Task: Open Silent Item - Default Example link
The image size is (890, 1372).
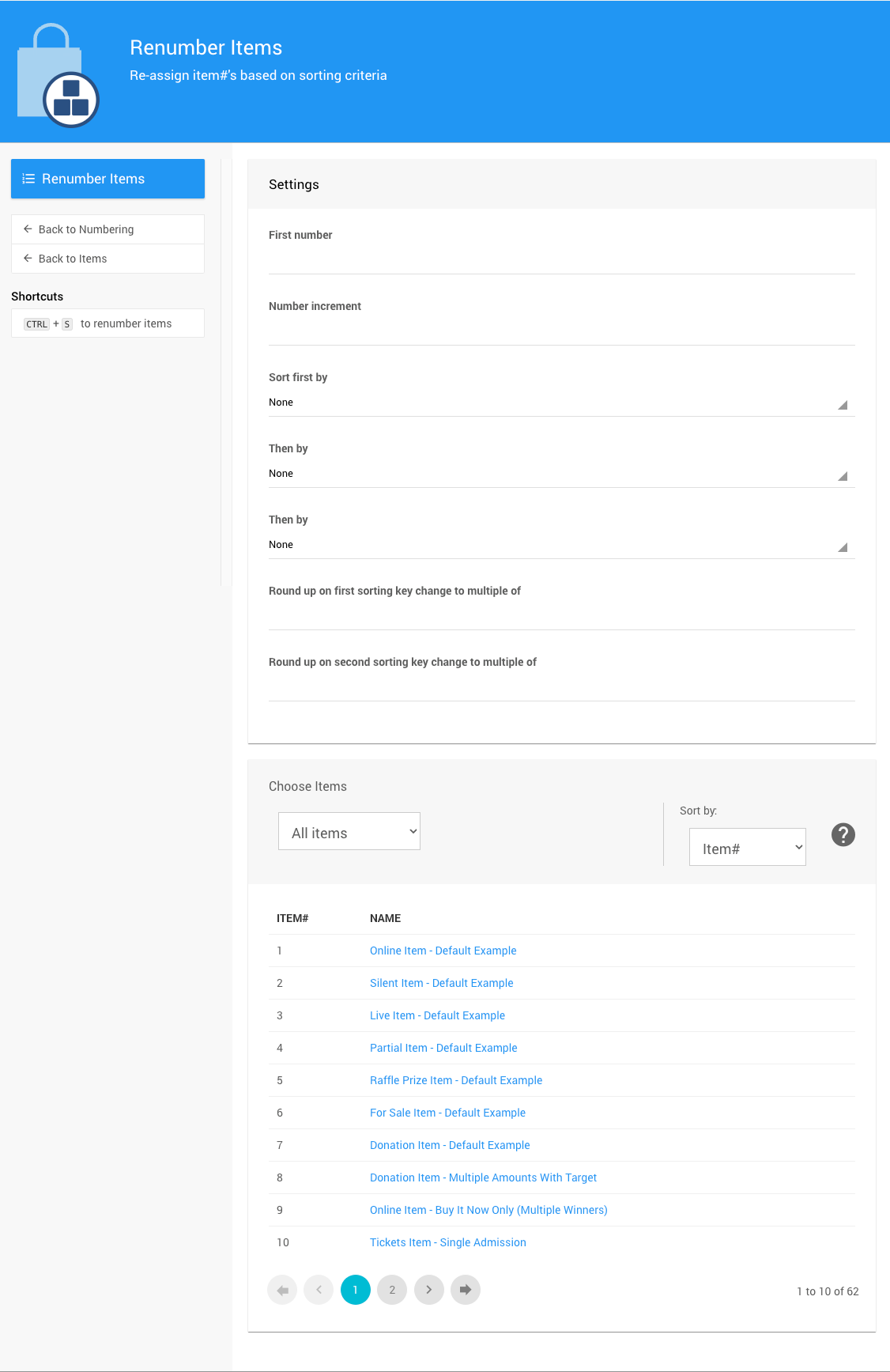Action: 441,983
